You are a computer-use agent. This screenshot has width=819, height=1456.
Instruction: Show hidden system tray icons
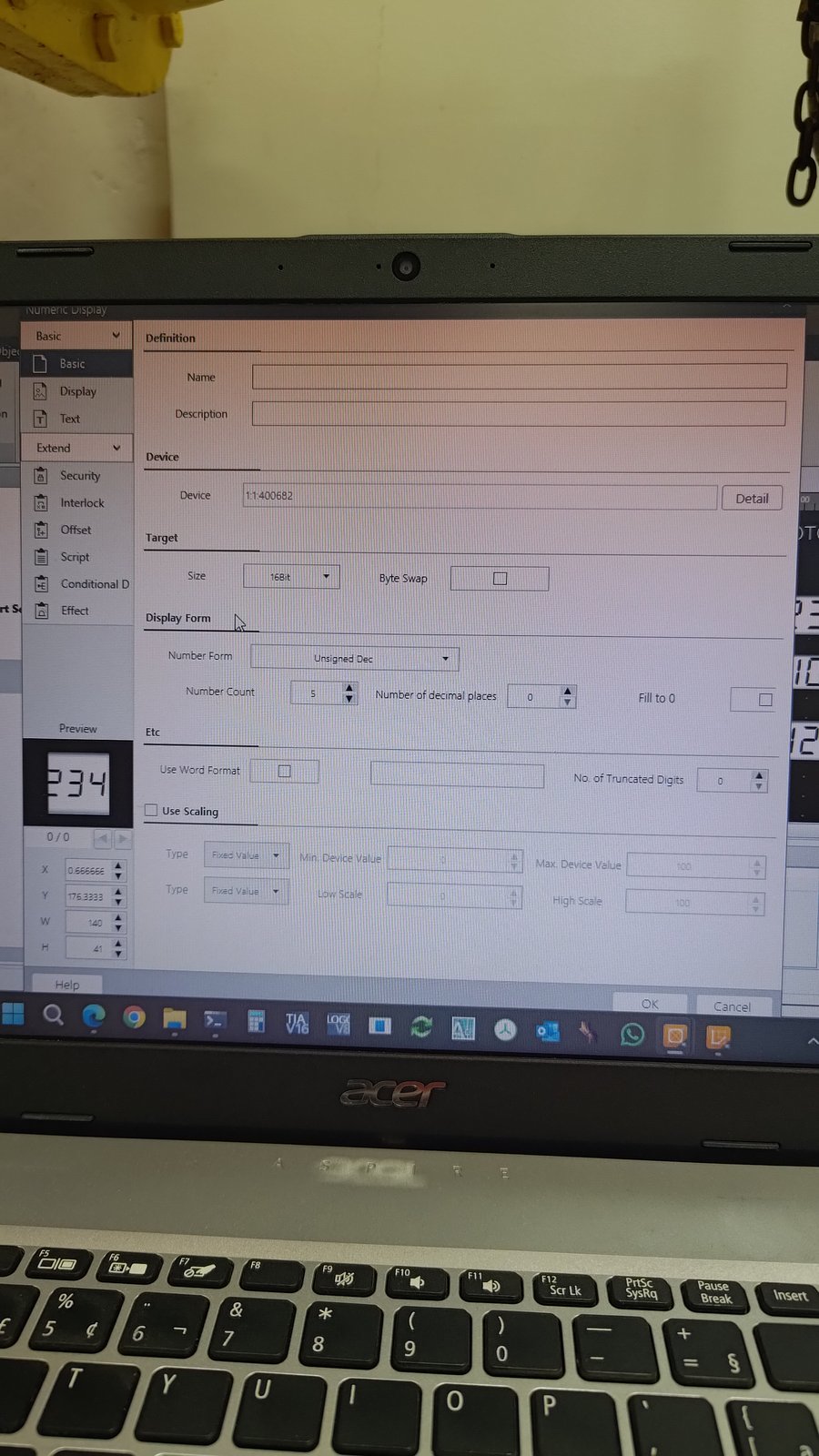812,1040
